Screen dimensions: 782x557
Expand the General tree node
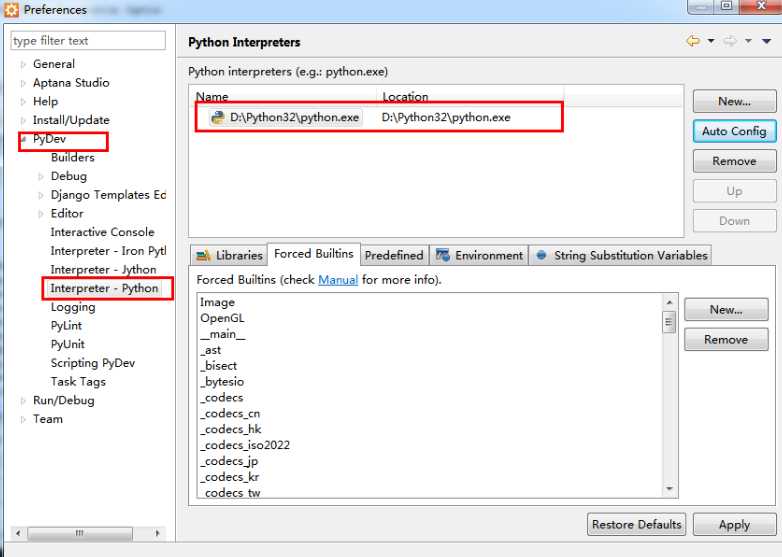point(23,64)
